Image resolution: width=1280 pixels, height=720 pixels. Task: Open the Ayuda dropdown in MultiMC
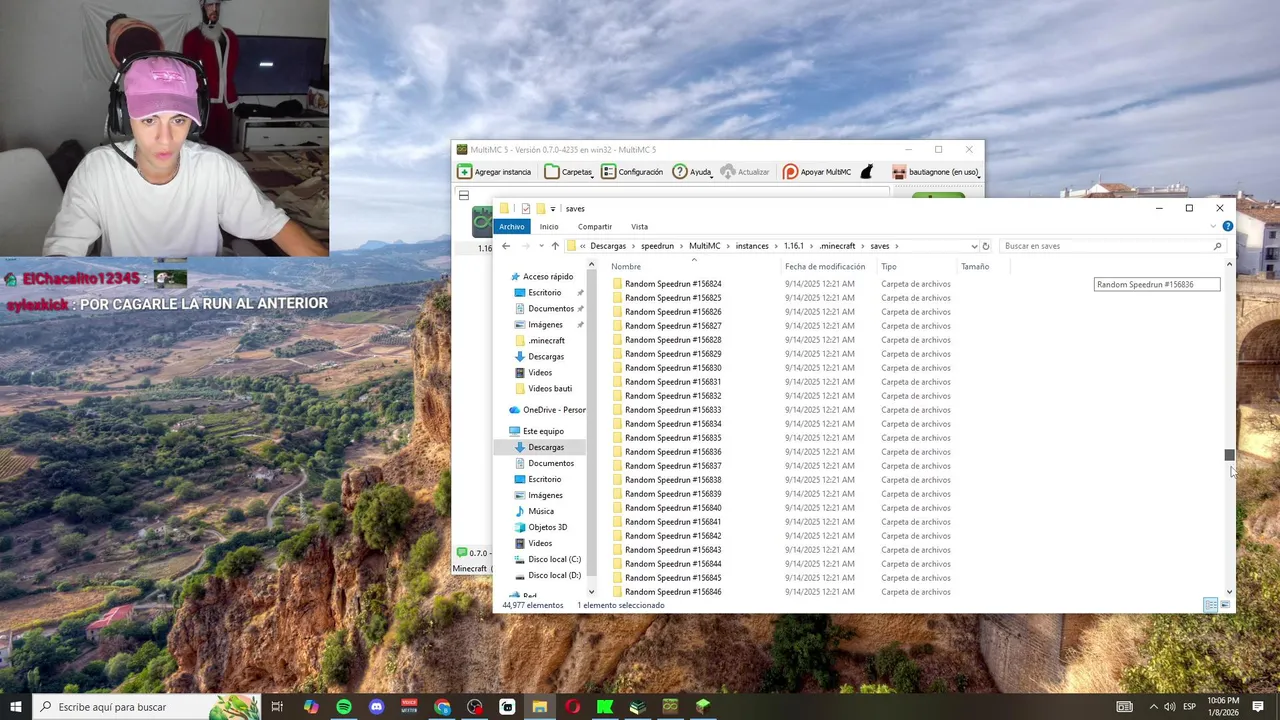pyautogui.click(x=692, y=172)
